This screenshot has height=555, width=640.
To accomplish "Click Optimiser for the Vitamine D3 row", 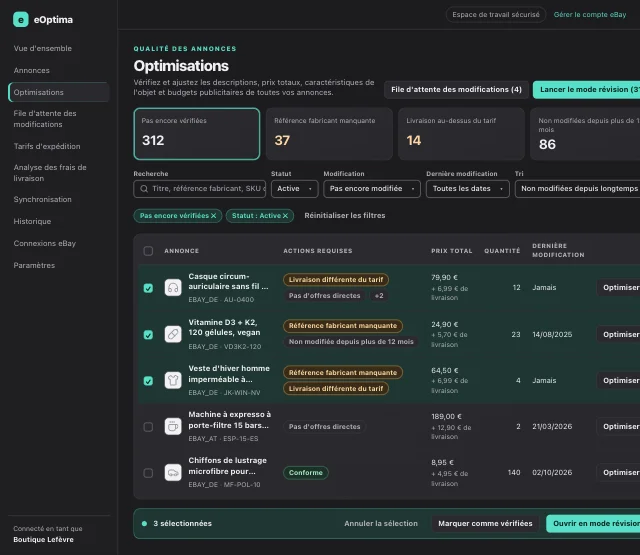I will [x=618, y=334].
